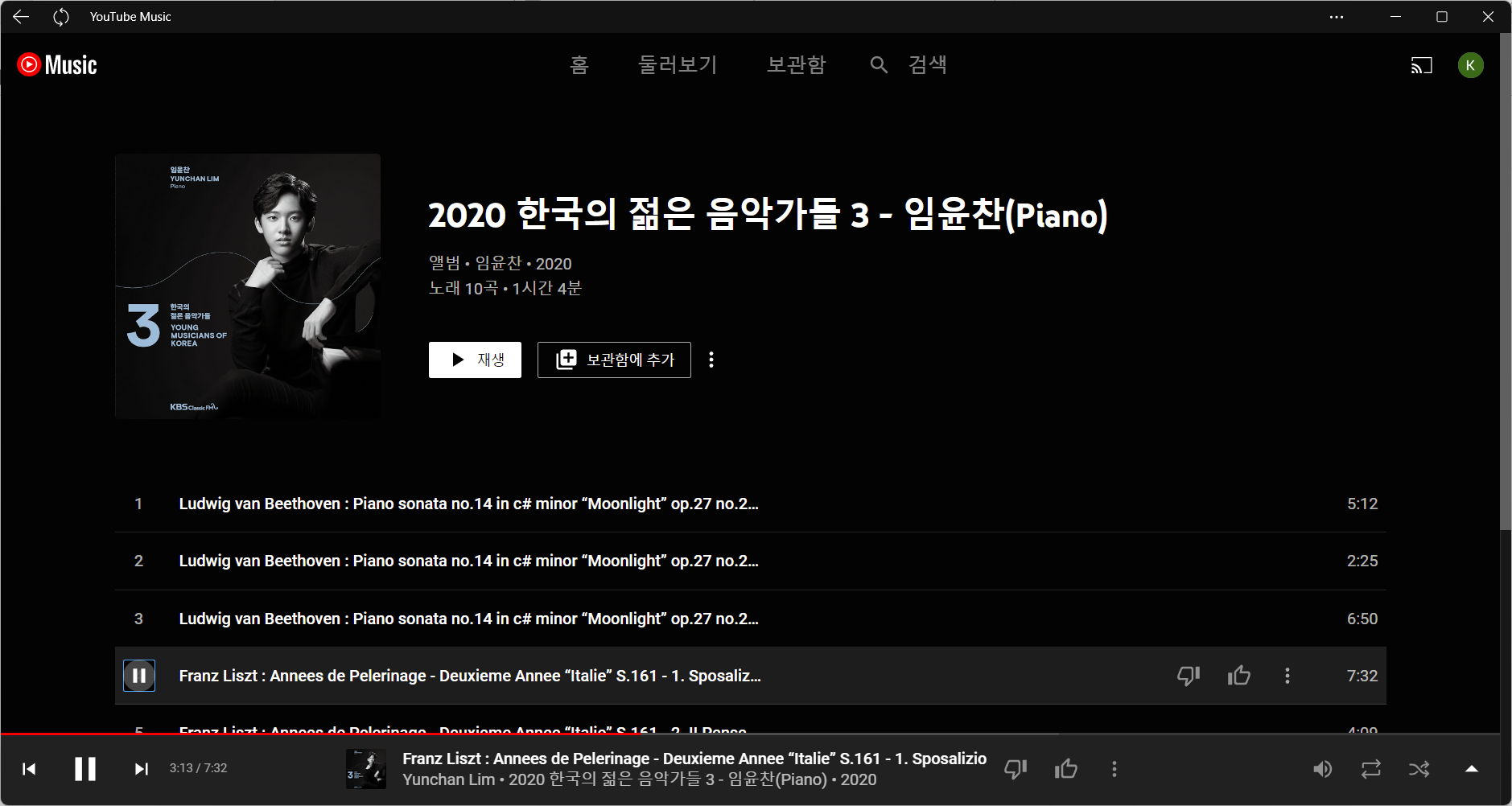This screenshot has height=806, width=1512.
Task: Click the now-playing thumbnail in player bar
Action: click(366, 769)
